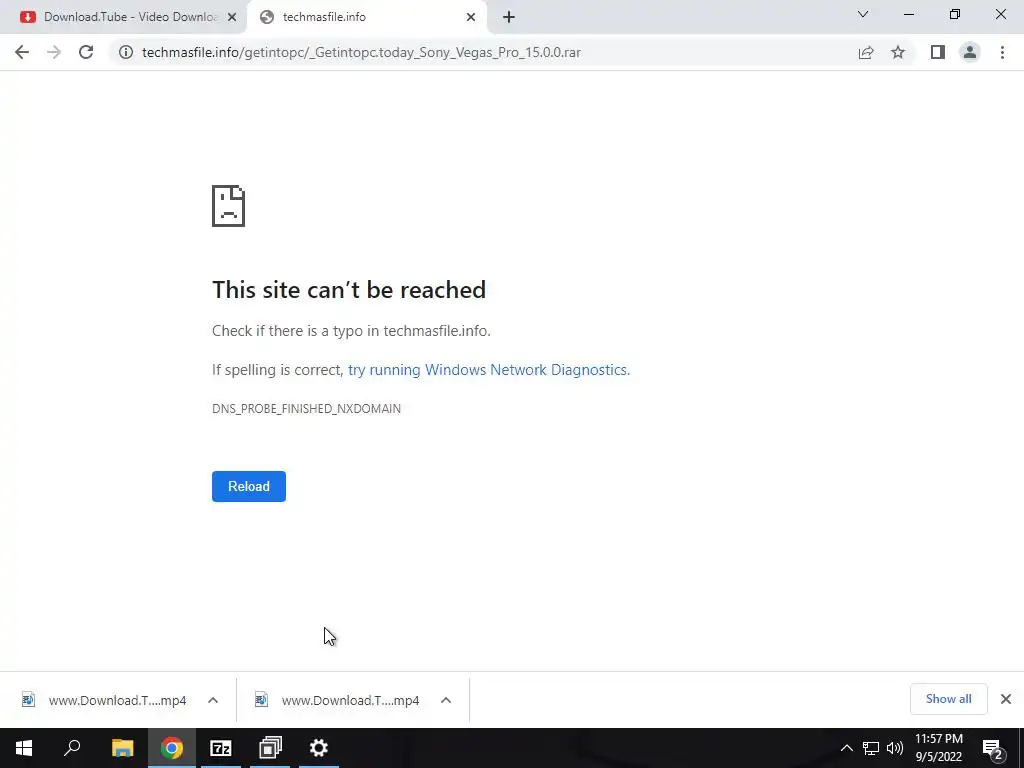The width and height of the screenshot is (1024, 768).
Task: Click the browser back arrow
Action: (x=22, y=52)
